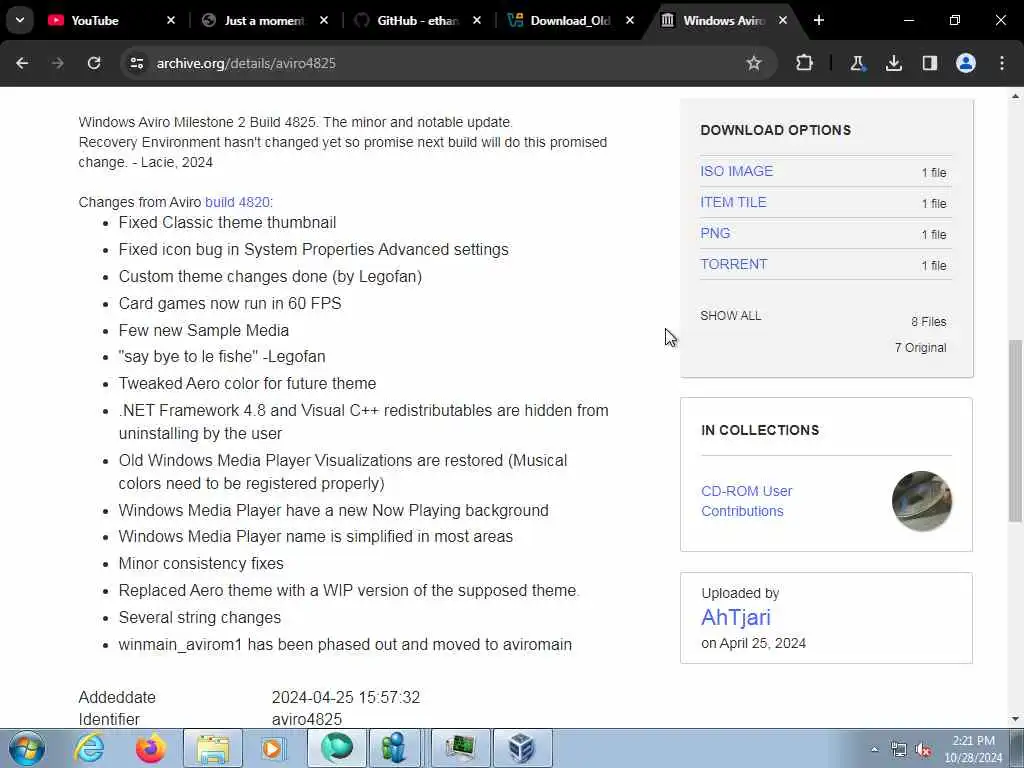Click '7 Original' files text
The height and width of the screenshot is (768, 1024).
(x=920, y=348)
